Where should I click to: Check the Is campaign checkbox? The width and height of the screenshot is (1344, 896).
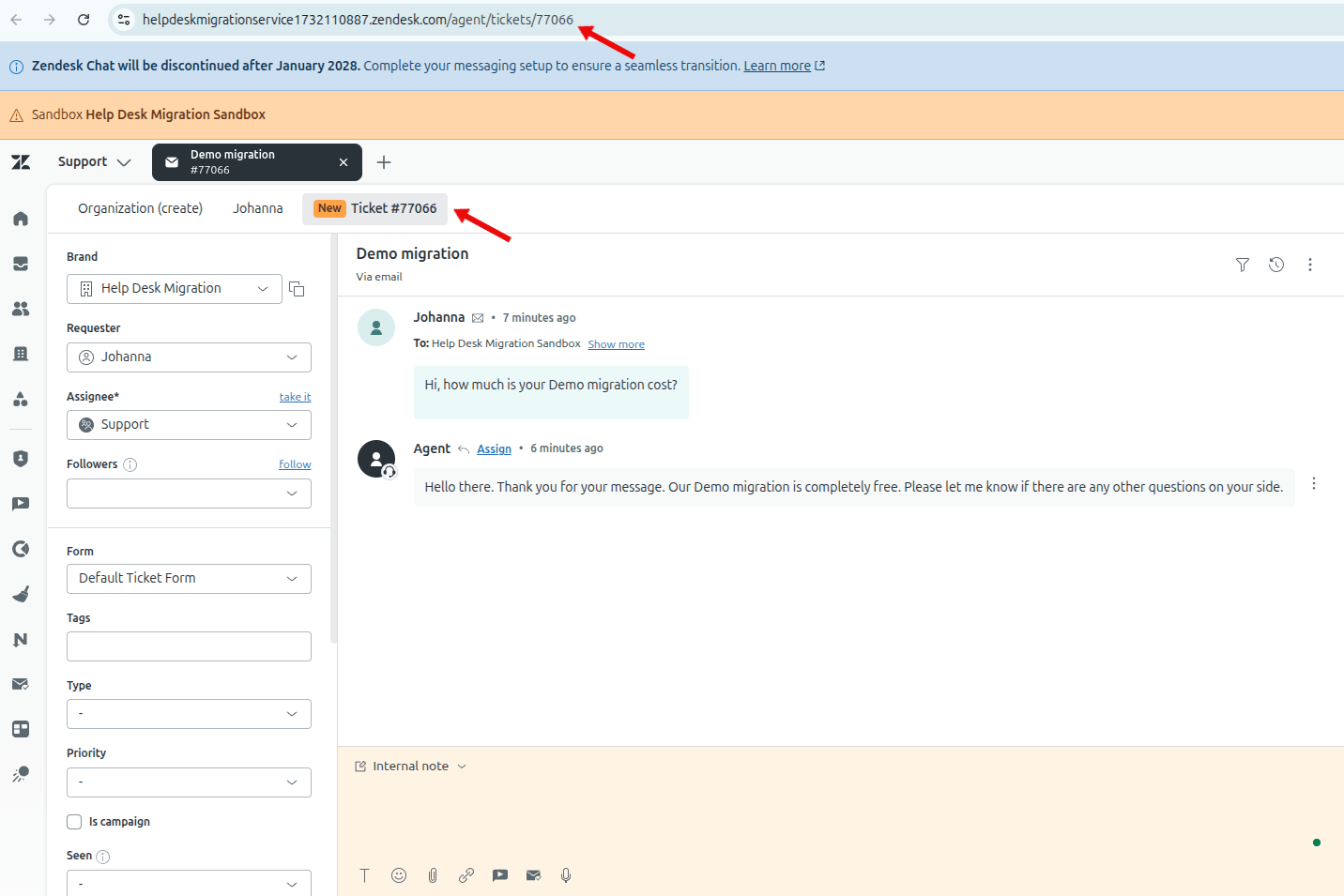point(74,822)
